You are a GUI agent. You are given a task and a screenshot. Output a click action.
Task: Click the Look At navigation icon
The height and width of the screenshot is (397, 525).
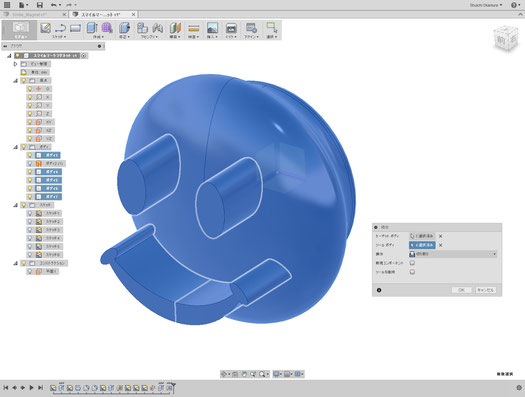tap(235, 374)
